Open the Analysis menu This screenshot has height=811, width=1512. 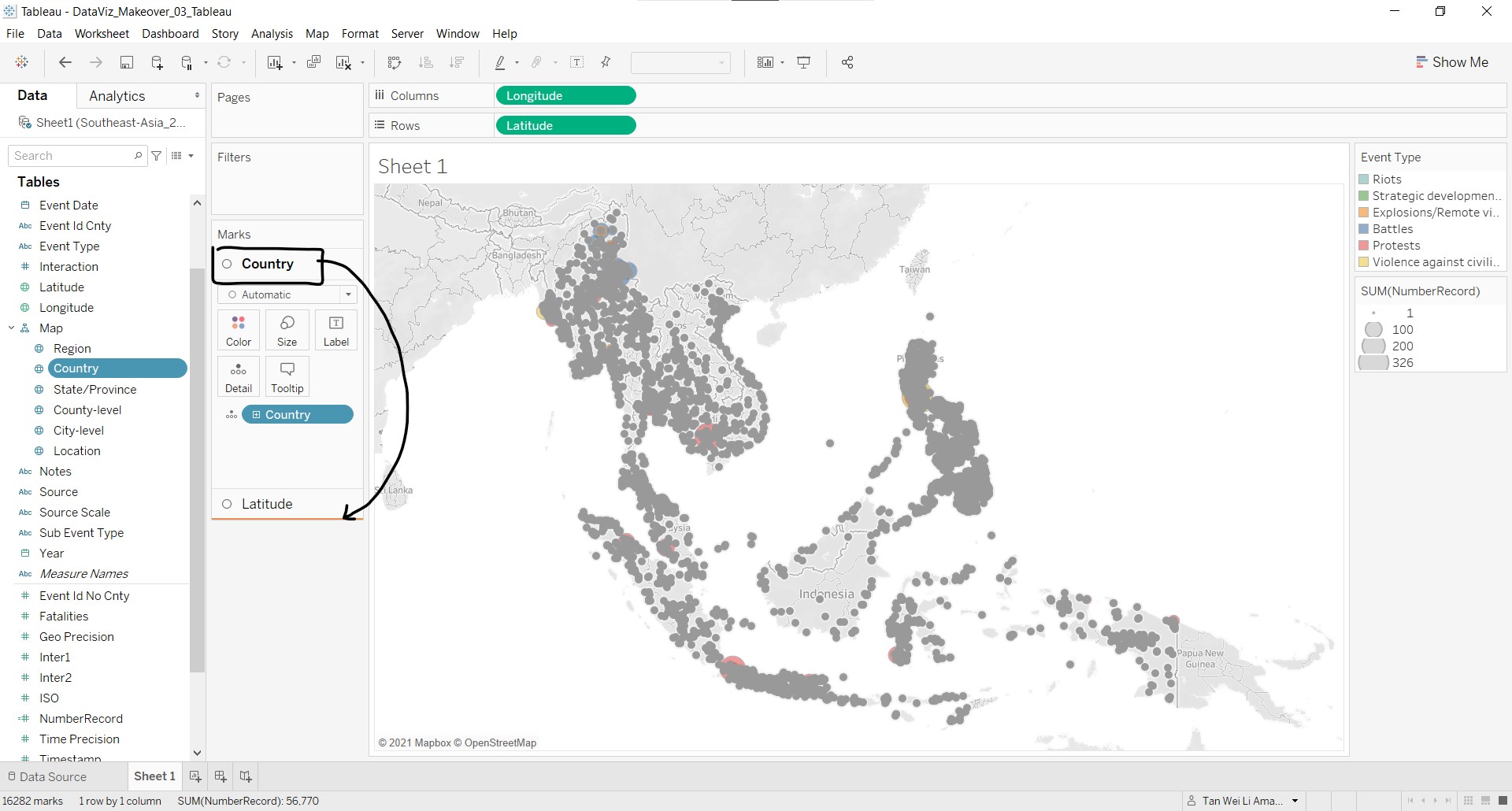click(x=272, y=34)
